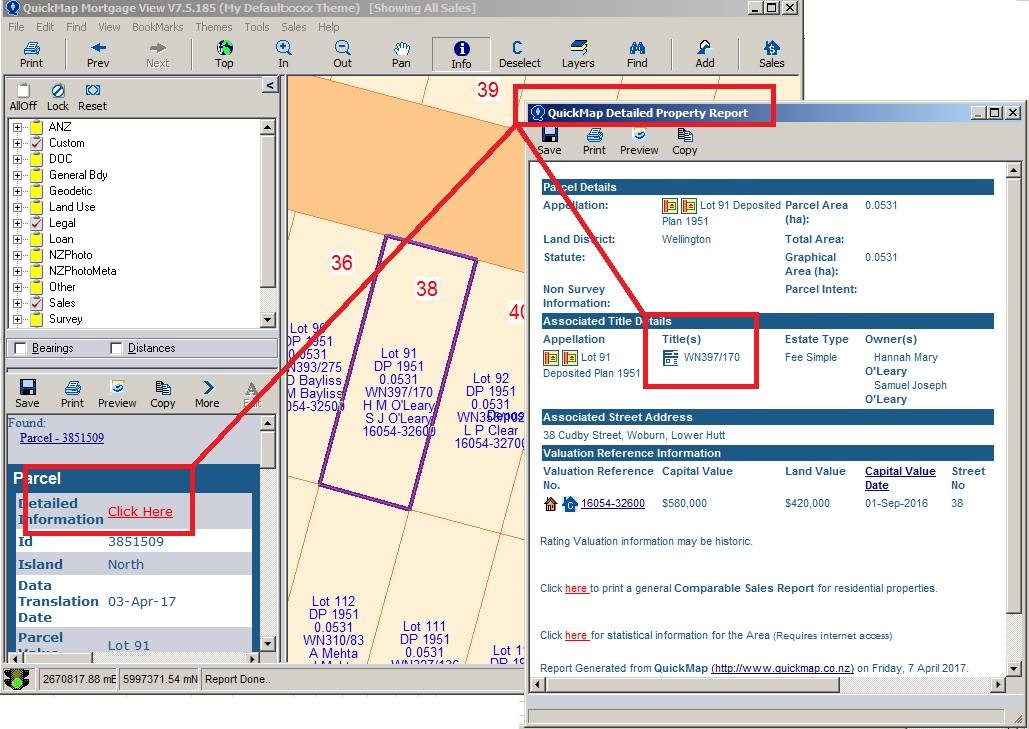
Task: Open the Layers tool
Action: [x=577, y=54]
